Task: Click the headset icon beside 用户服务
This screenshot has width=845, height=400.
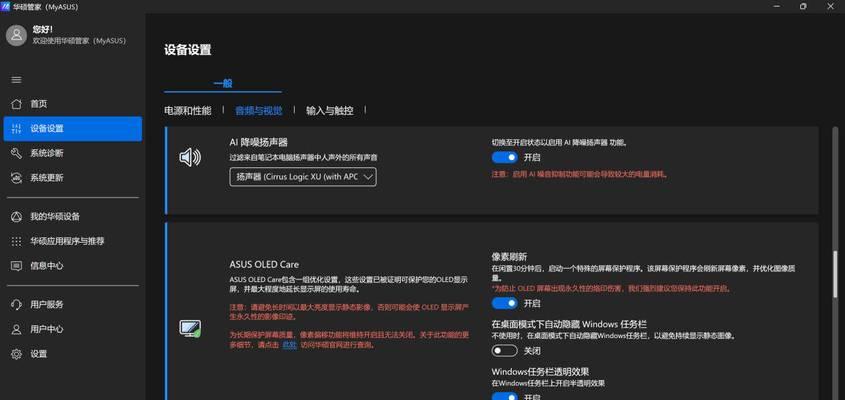Action: tap(17, 305)
